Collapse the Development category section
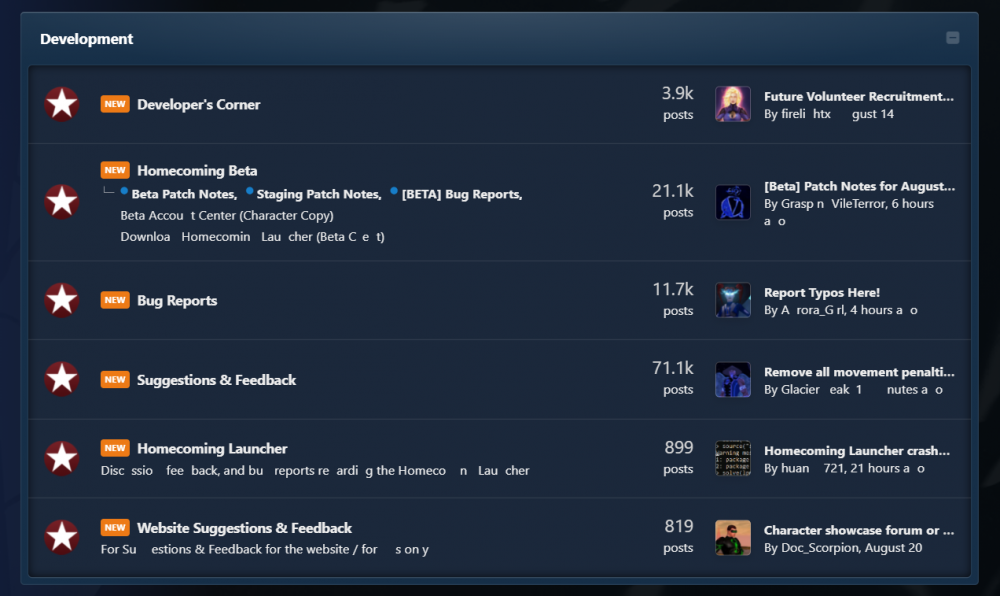The width and height of the screenshot is (1000, 596). tap(952, 38)
